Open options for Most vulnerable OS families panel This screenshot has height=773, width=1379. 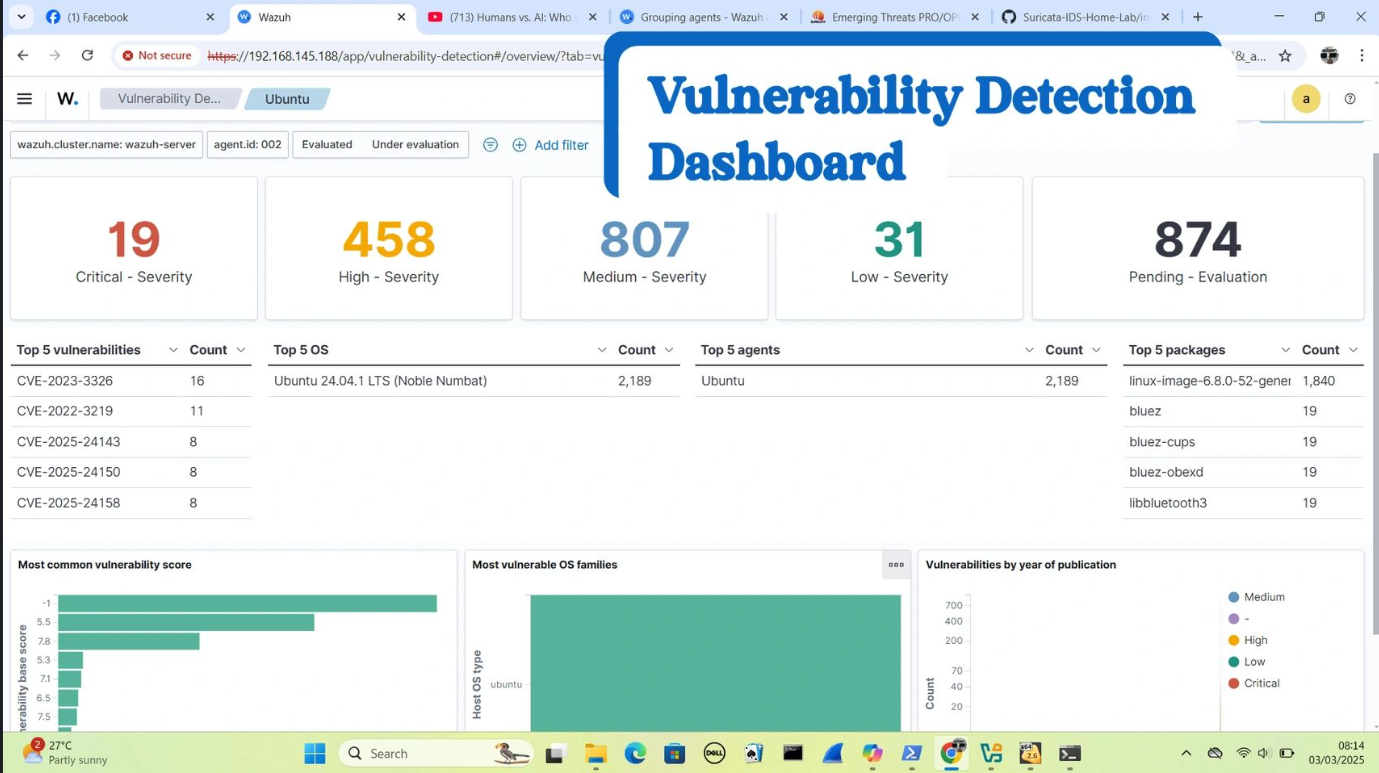(896, 565)
